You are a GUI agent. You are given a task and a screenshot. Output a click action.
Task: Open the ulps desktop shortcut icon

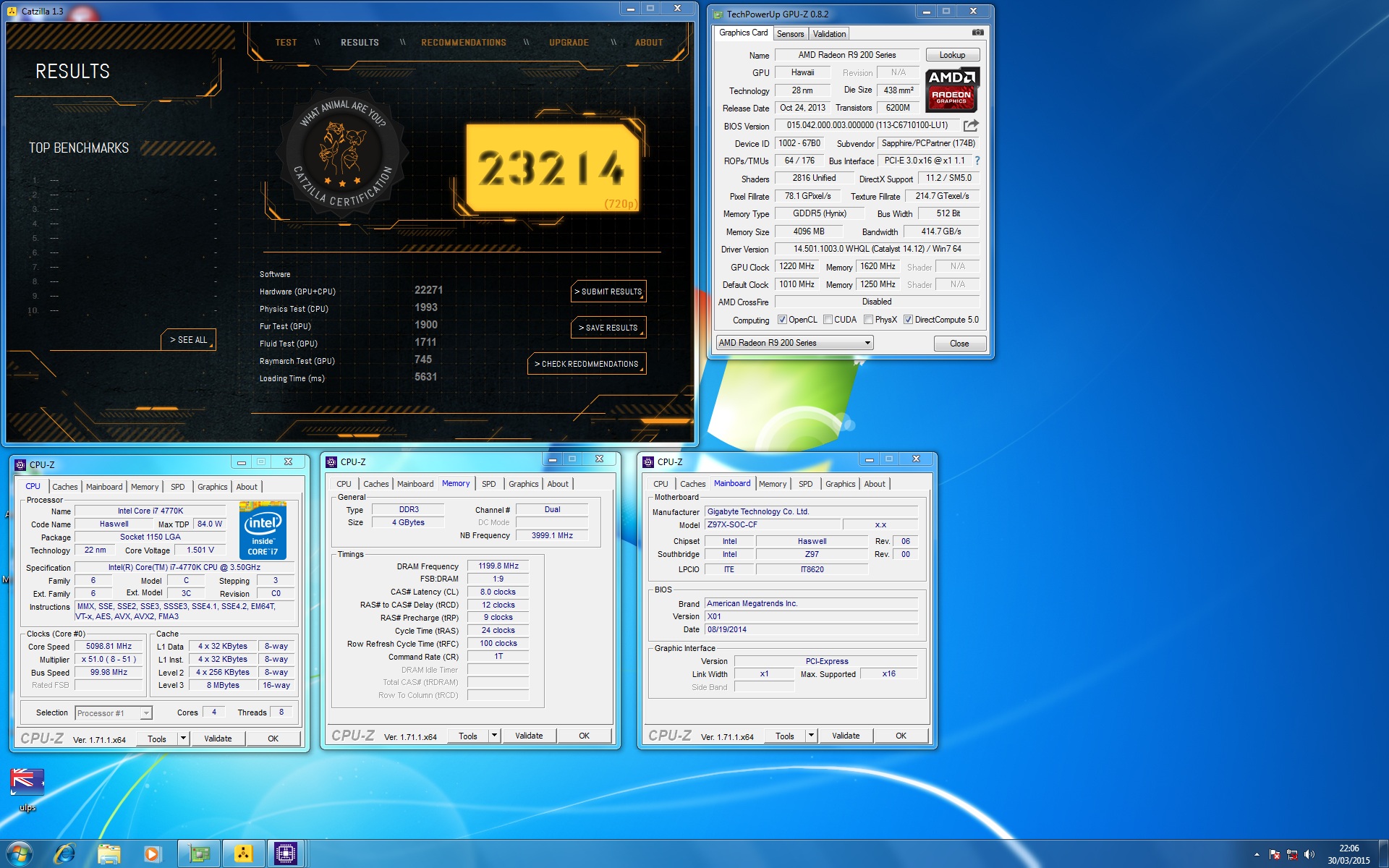tap(27, 788)
